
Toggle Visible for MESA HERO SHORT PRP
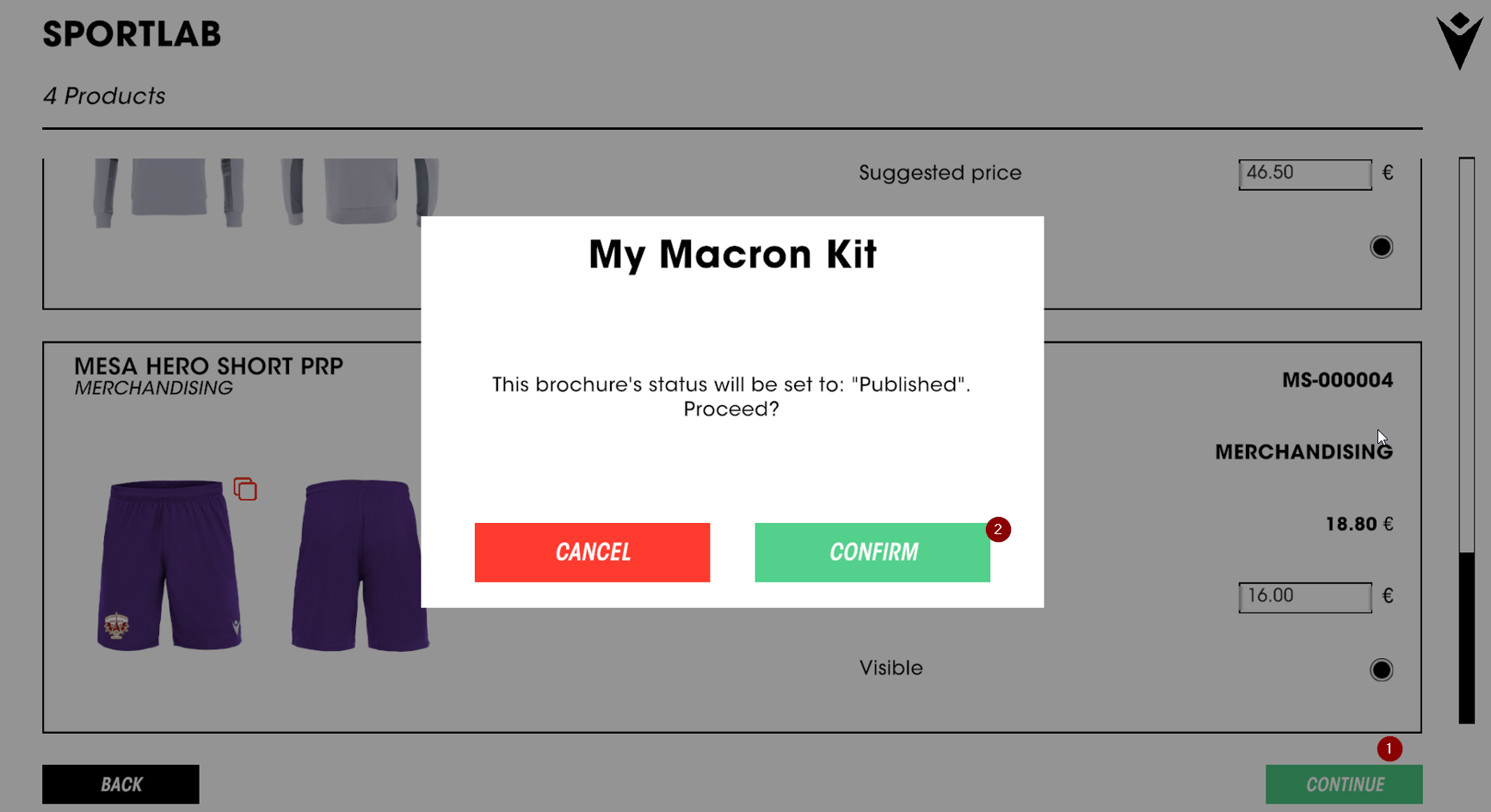[x=1381, y=670]
